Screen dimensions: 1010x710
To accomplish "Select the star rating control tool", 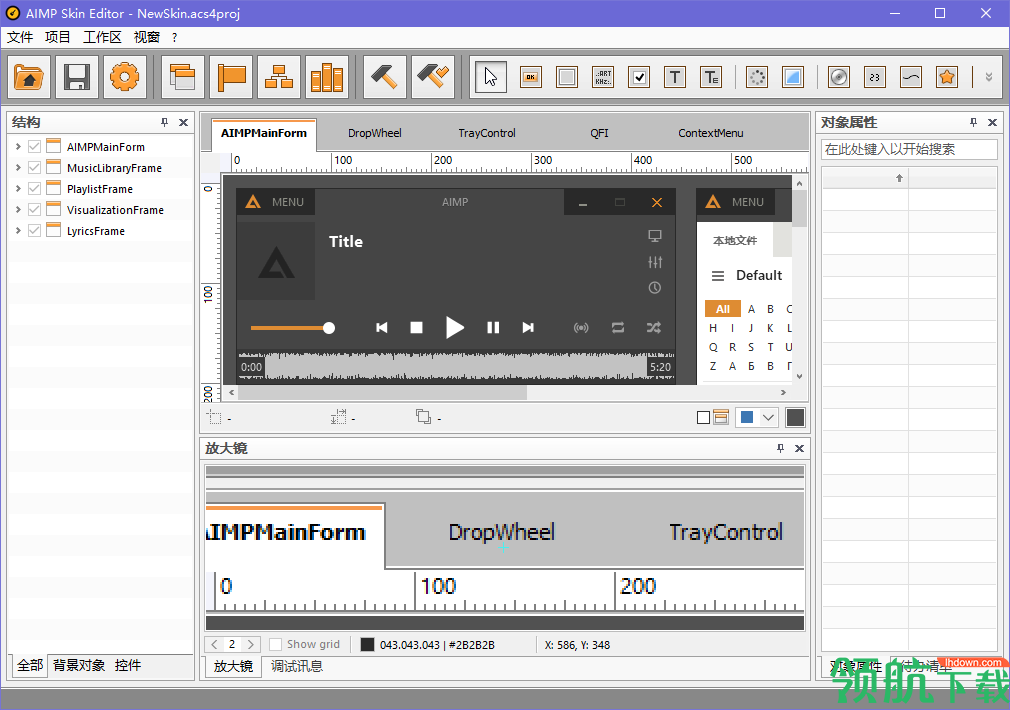I will click(947, 78).
